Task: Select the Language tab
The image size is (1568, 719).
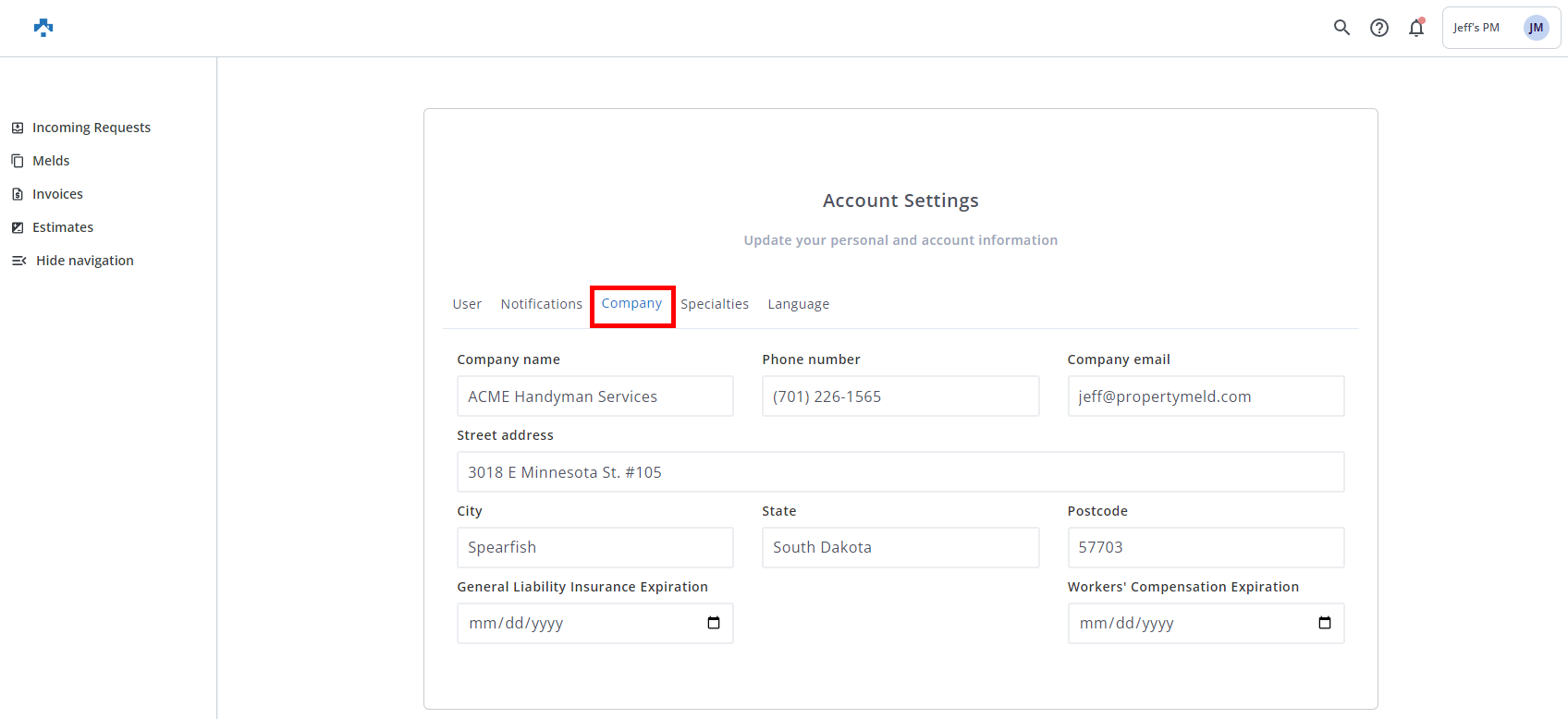Action: click(x=798, y=304)
